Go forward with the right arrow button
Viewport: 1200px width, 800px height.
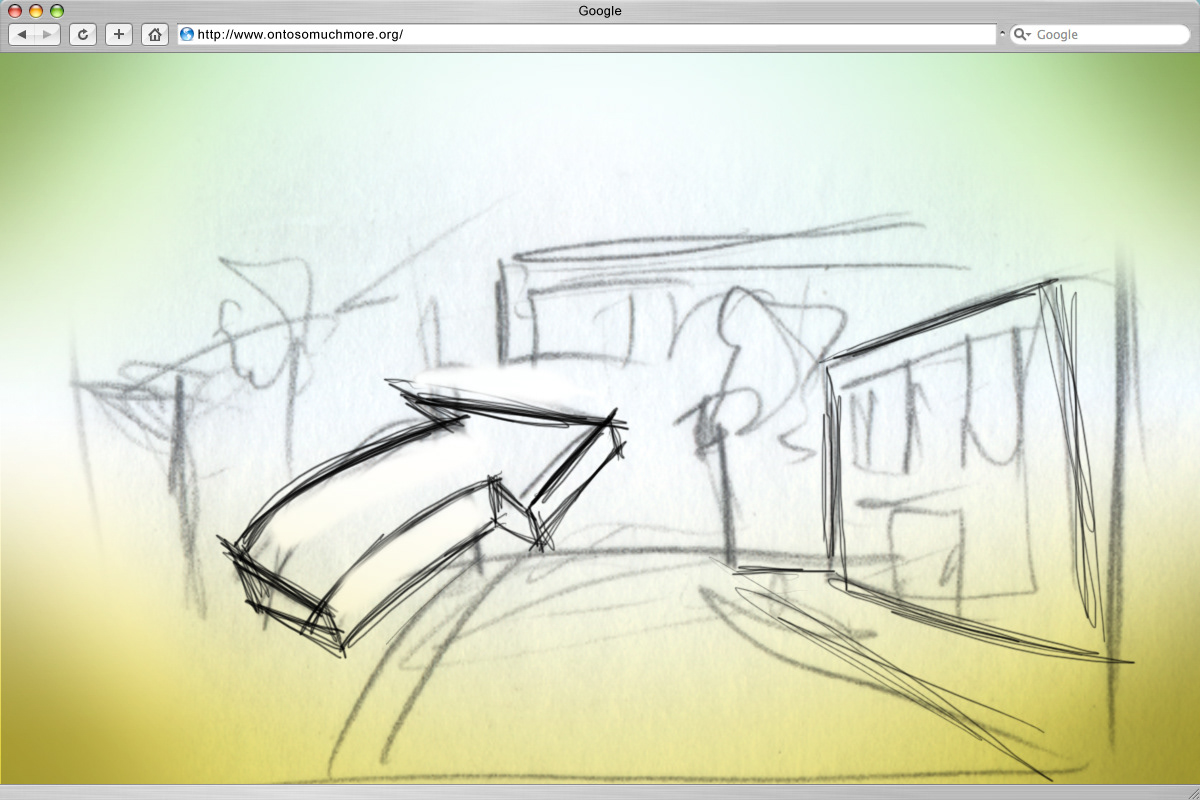tap(47, 34)
